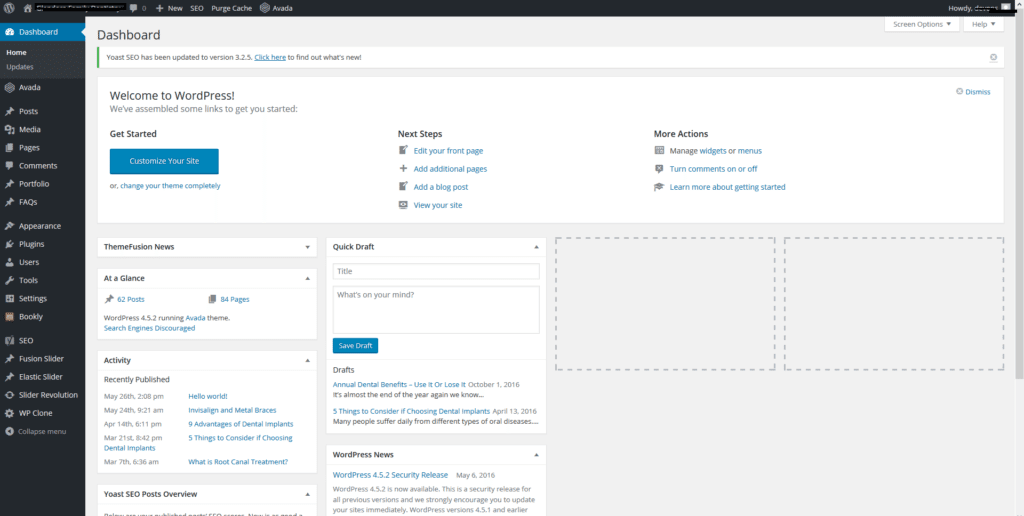
Task: Click the Plugins plug icon in sidebar
Action: (x=9, y=244)
